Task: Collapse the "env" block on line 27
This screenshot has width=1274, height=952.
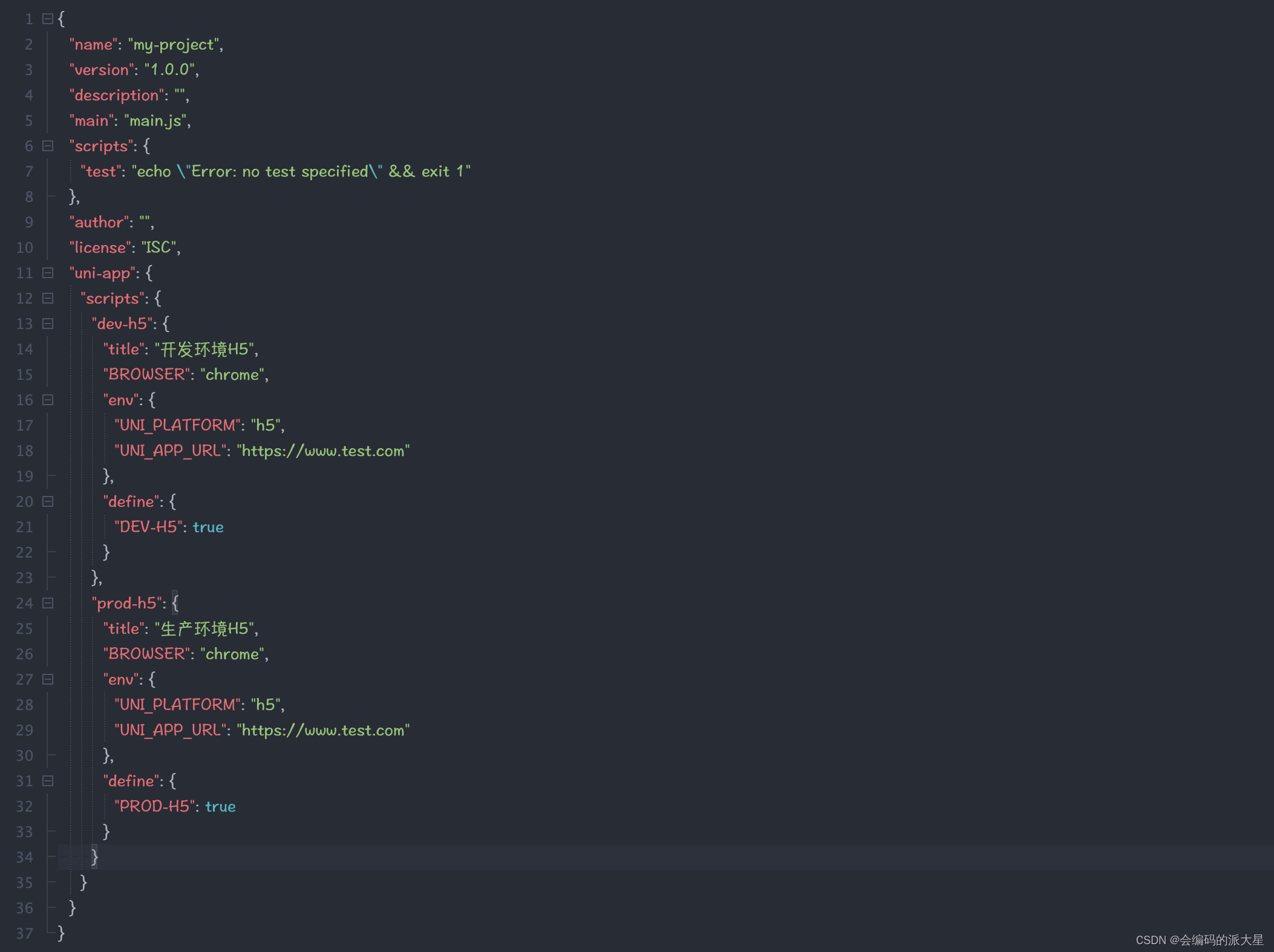Action: coord(47,679)
